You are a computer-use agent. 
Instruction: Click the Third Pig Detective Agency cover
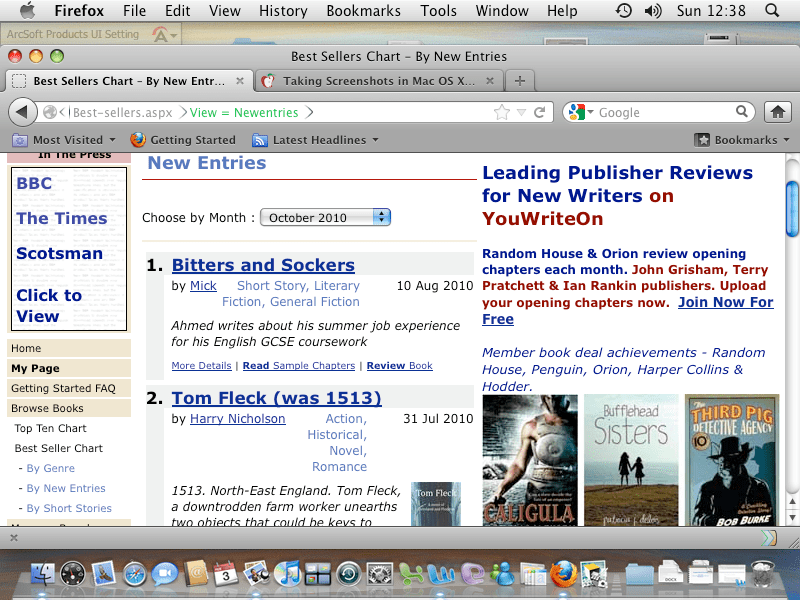(731, 460)
